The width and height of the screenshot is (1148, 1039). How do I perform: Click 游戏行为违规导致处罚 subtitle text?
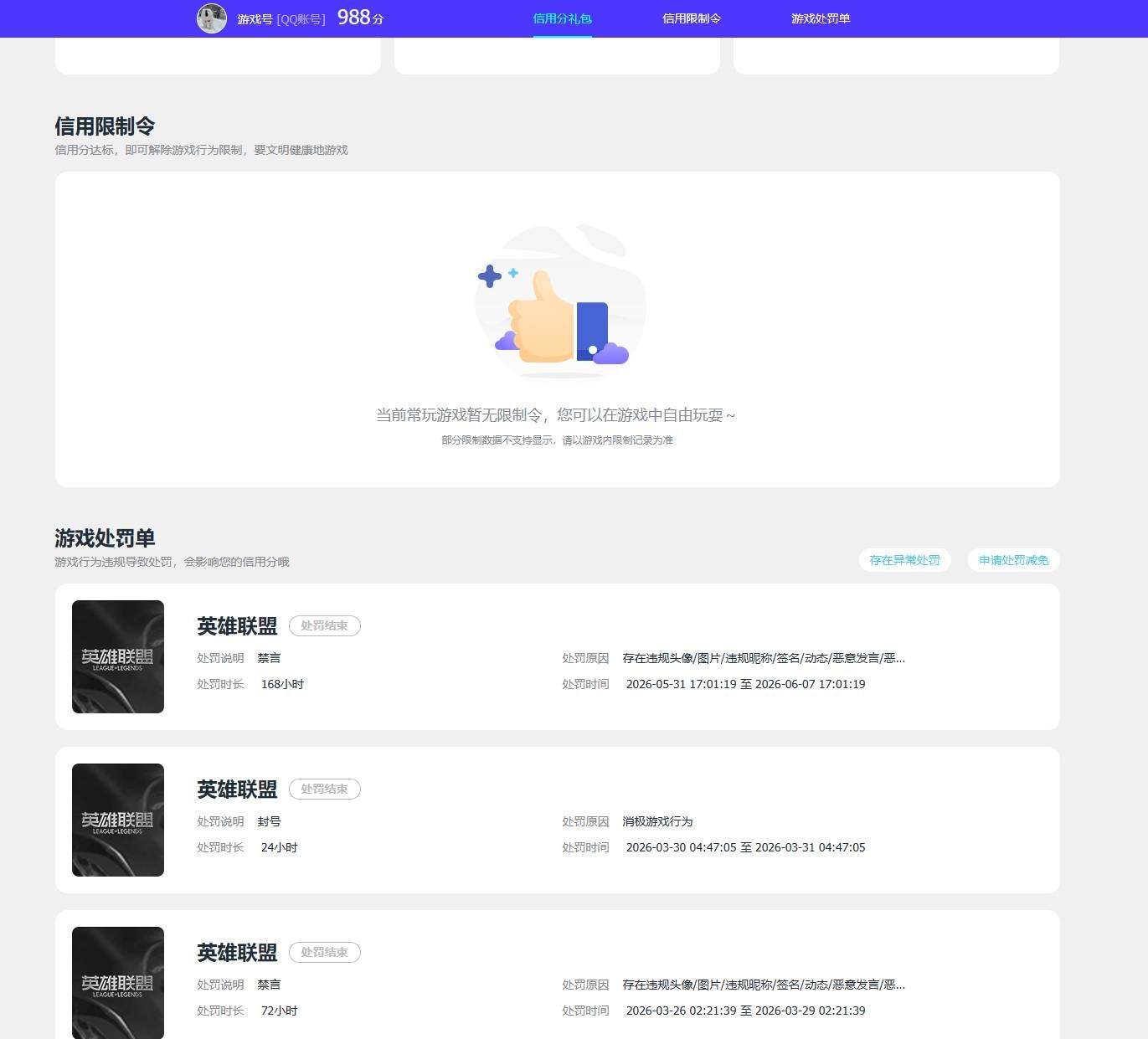tap(172, 562)
